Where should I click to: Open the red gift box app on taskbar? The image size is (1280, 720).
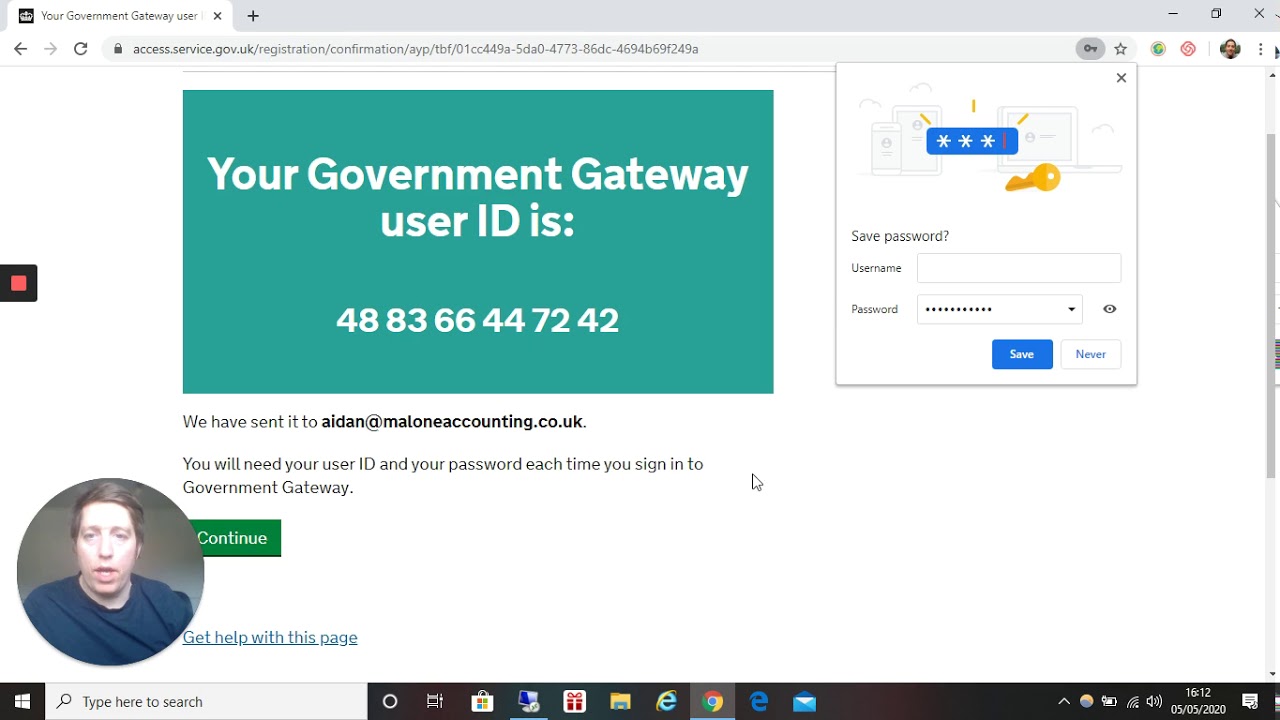click(574, 701)
